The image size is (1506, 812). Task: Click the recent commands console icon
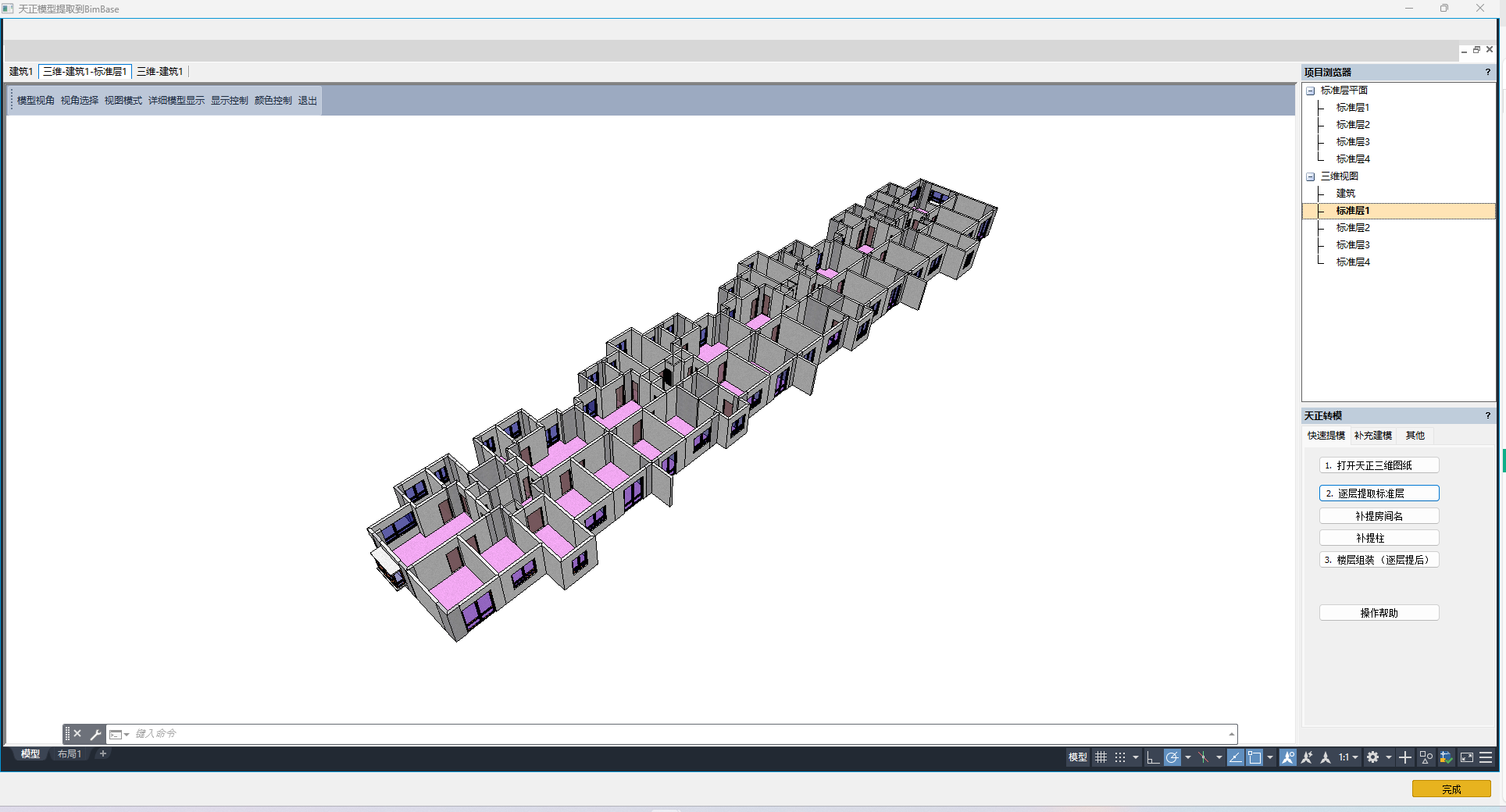point(116,735)
